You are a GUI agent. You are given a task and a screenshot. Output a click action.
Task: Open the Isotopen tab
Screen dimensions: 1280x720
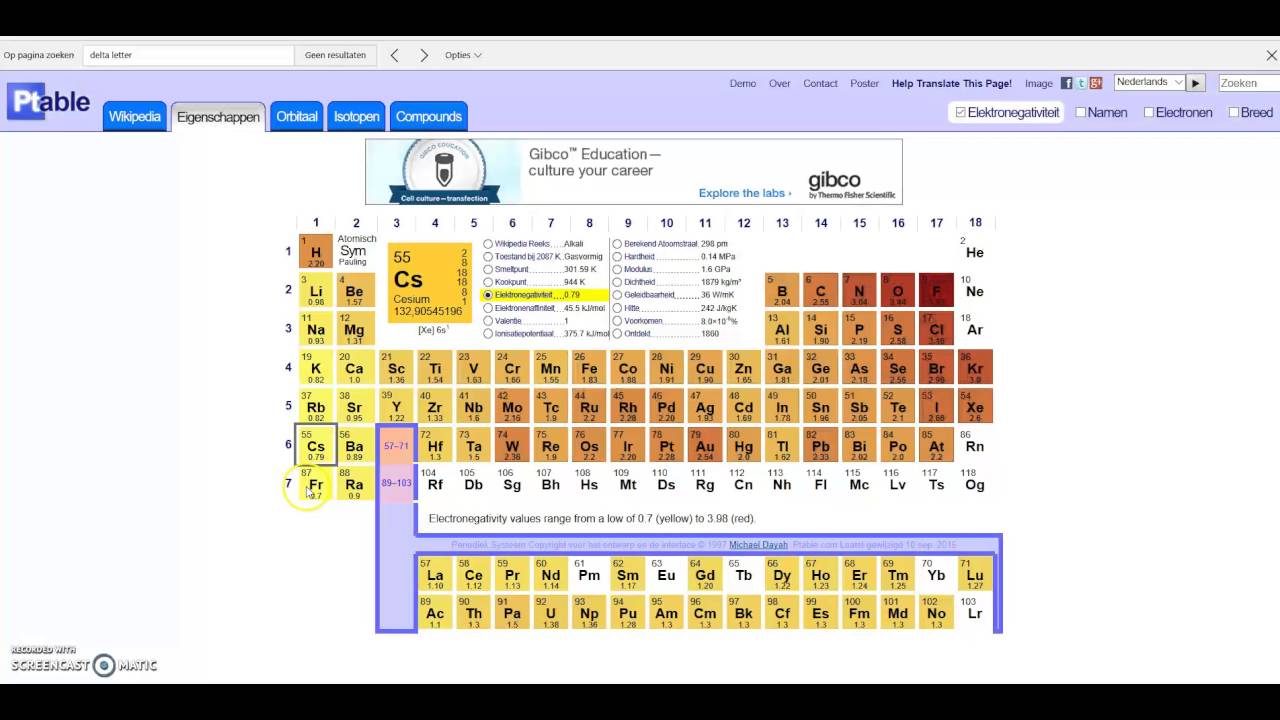coord(356,116)
